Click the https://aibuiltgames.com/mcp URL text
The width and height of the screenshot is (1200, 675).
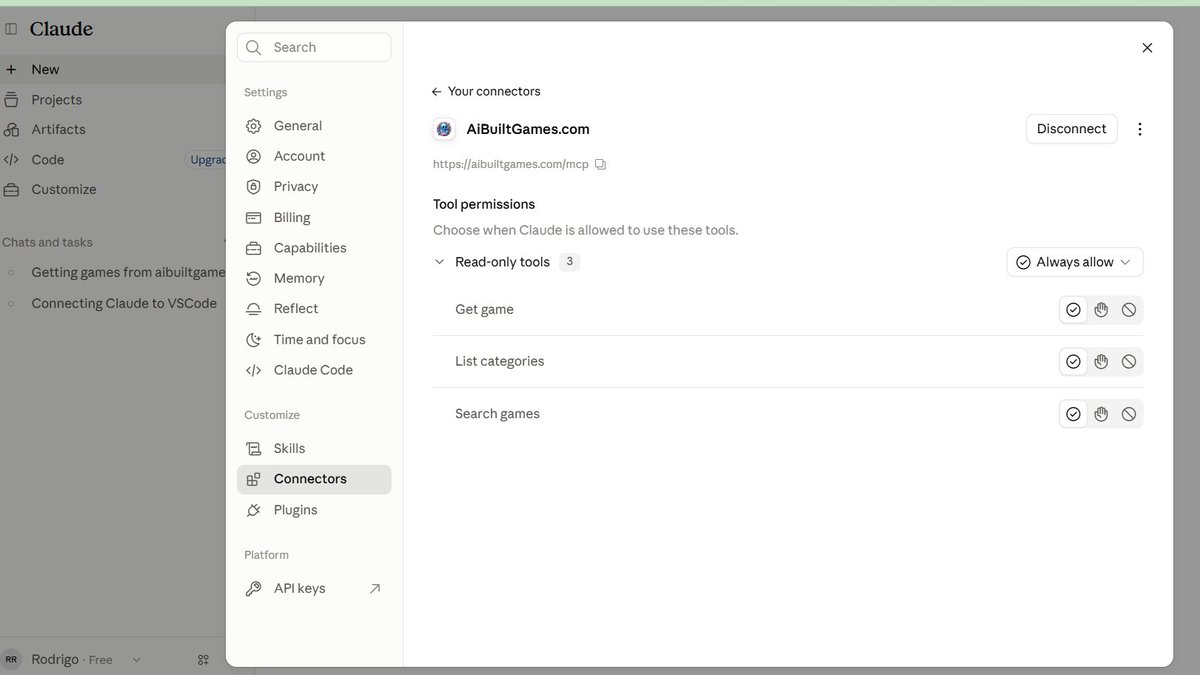tap(511, 164)
